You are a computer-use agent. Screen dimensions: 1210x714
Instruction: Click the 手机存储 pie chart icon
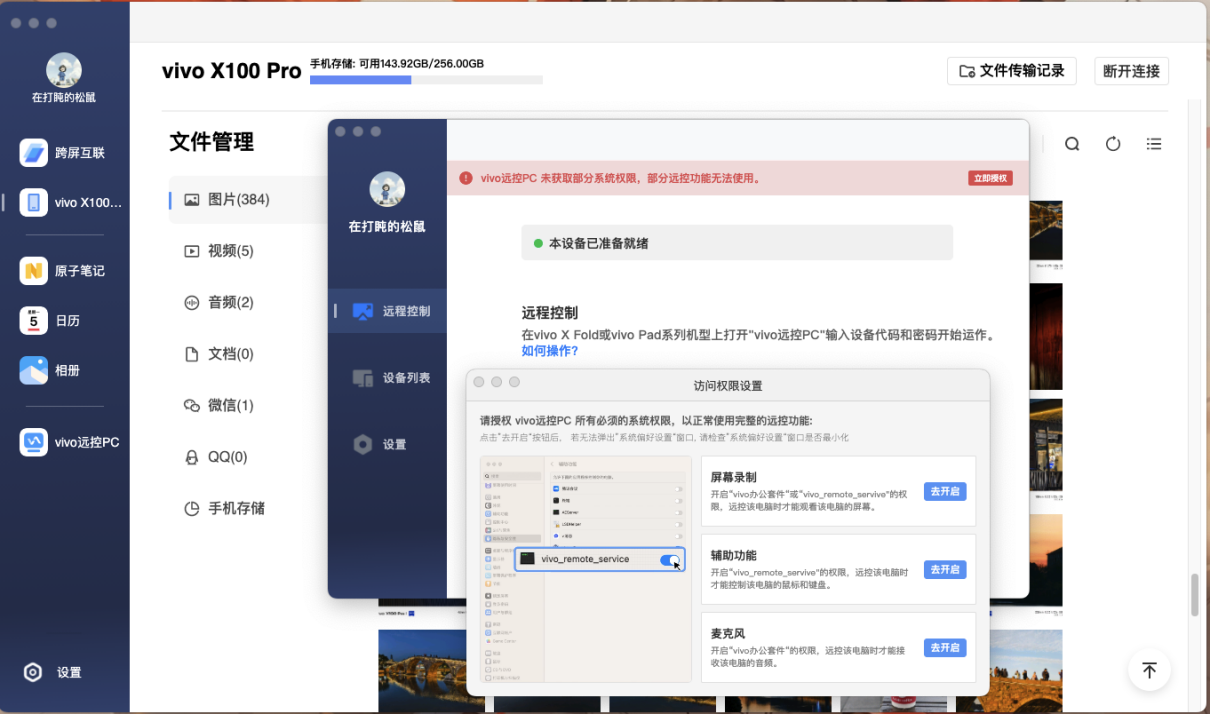click(191, 508)
